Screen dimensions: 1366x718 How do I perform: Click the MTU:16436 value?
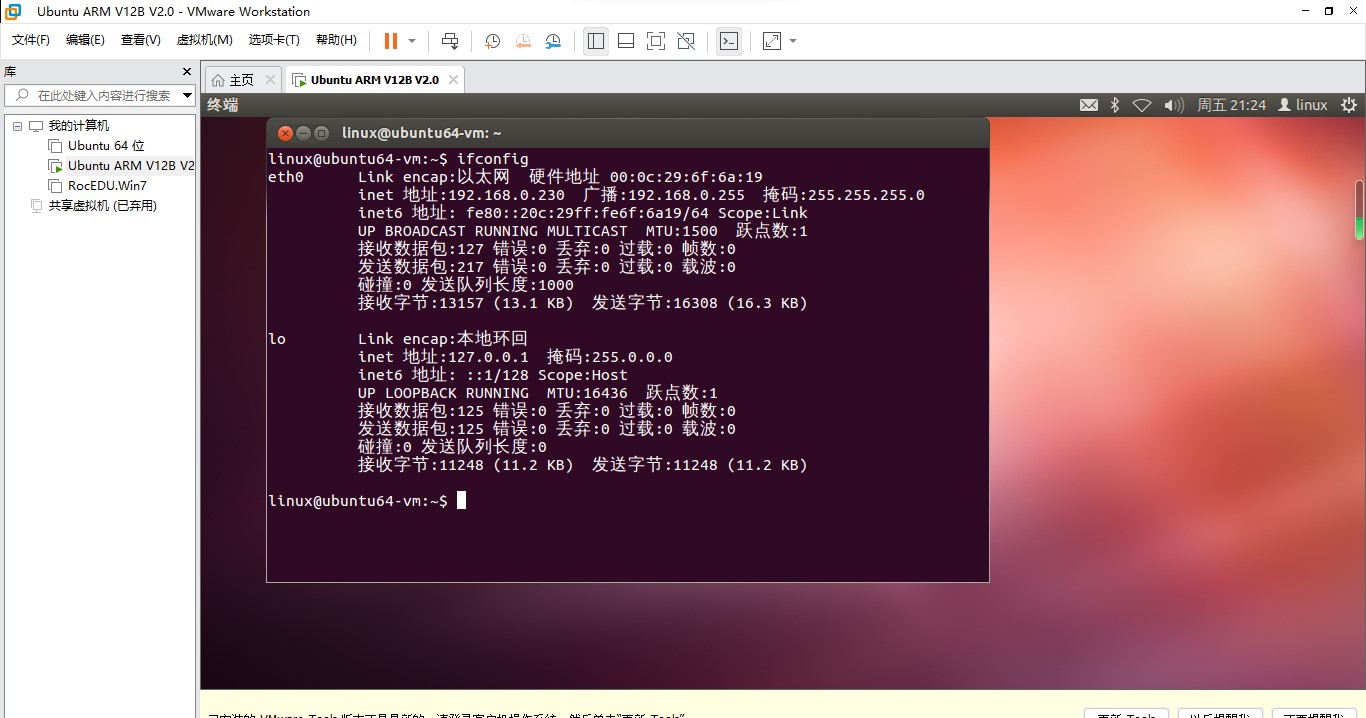[x=587, y=393]
